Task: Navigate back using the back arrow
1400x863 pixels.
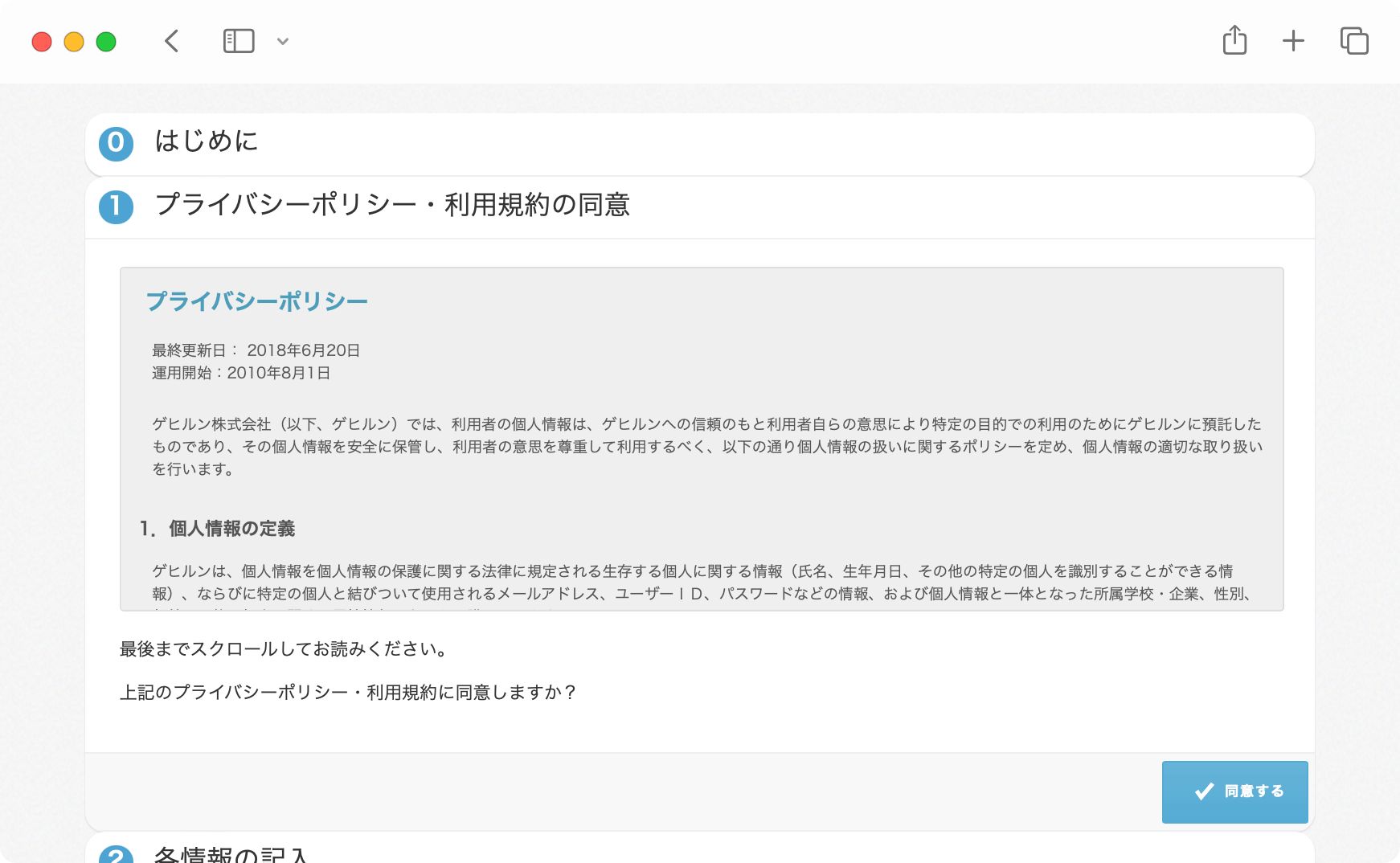Action: (x=170, y=40)
